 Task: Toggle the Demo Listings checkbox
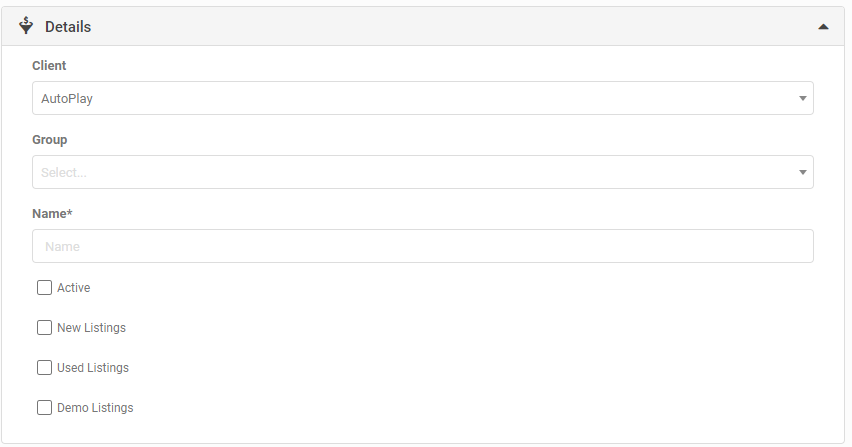44,408
